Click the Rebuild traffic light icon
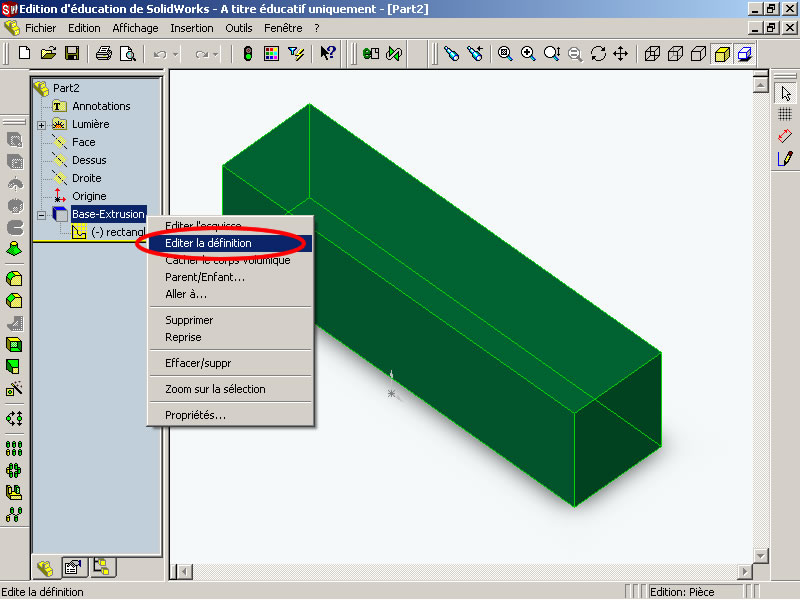 (248, 53)
